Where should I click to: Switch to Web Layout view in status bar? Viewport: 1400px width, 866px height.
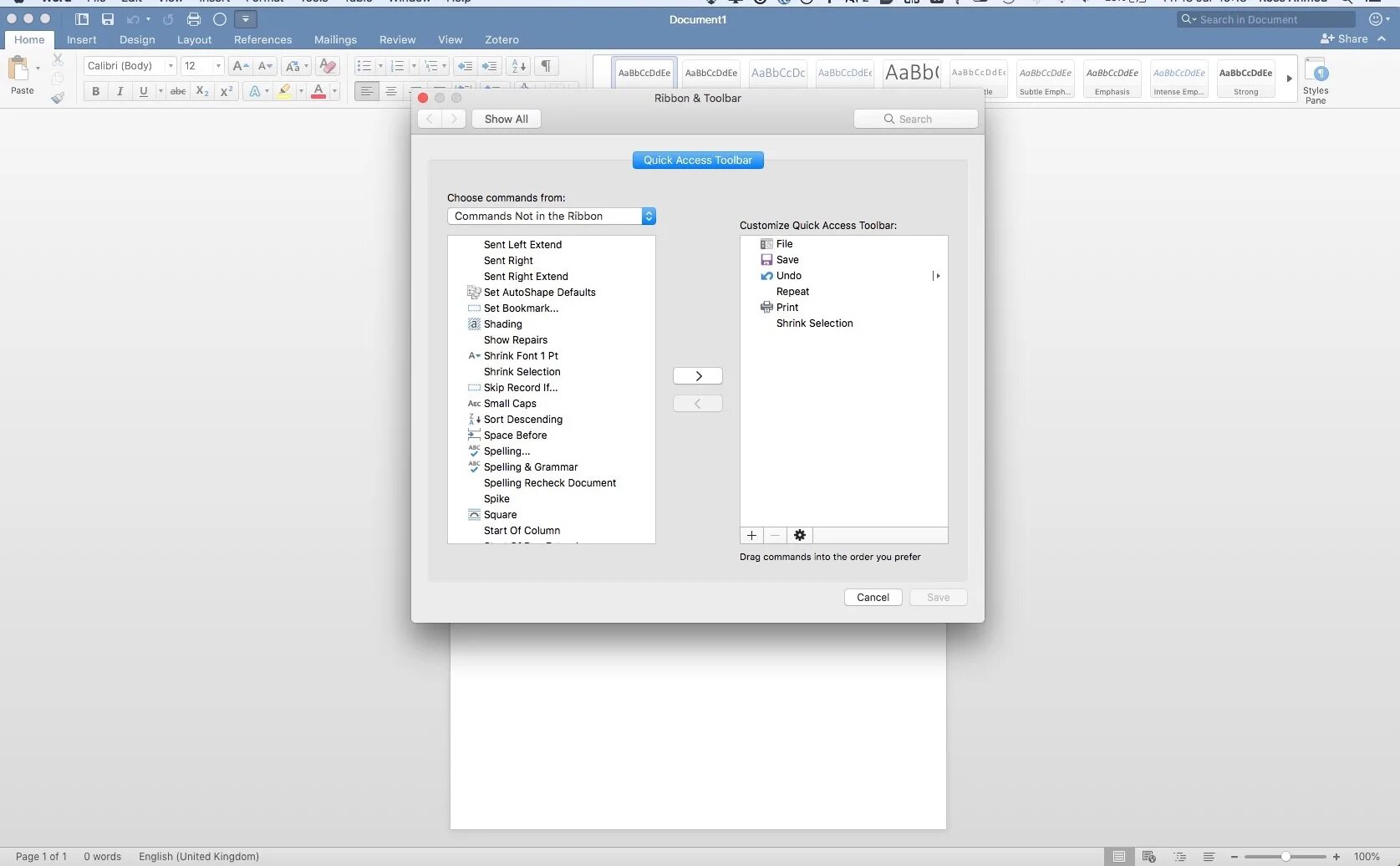click(1148, 857)
